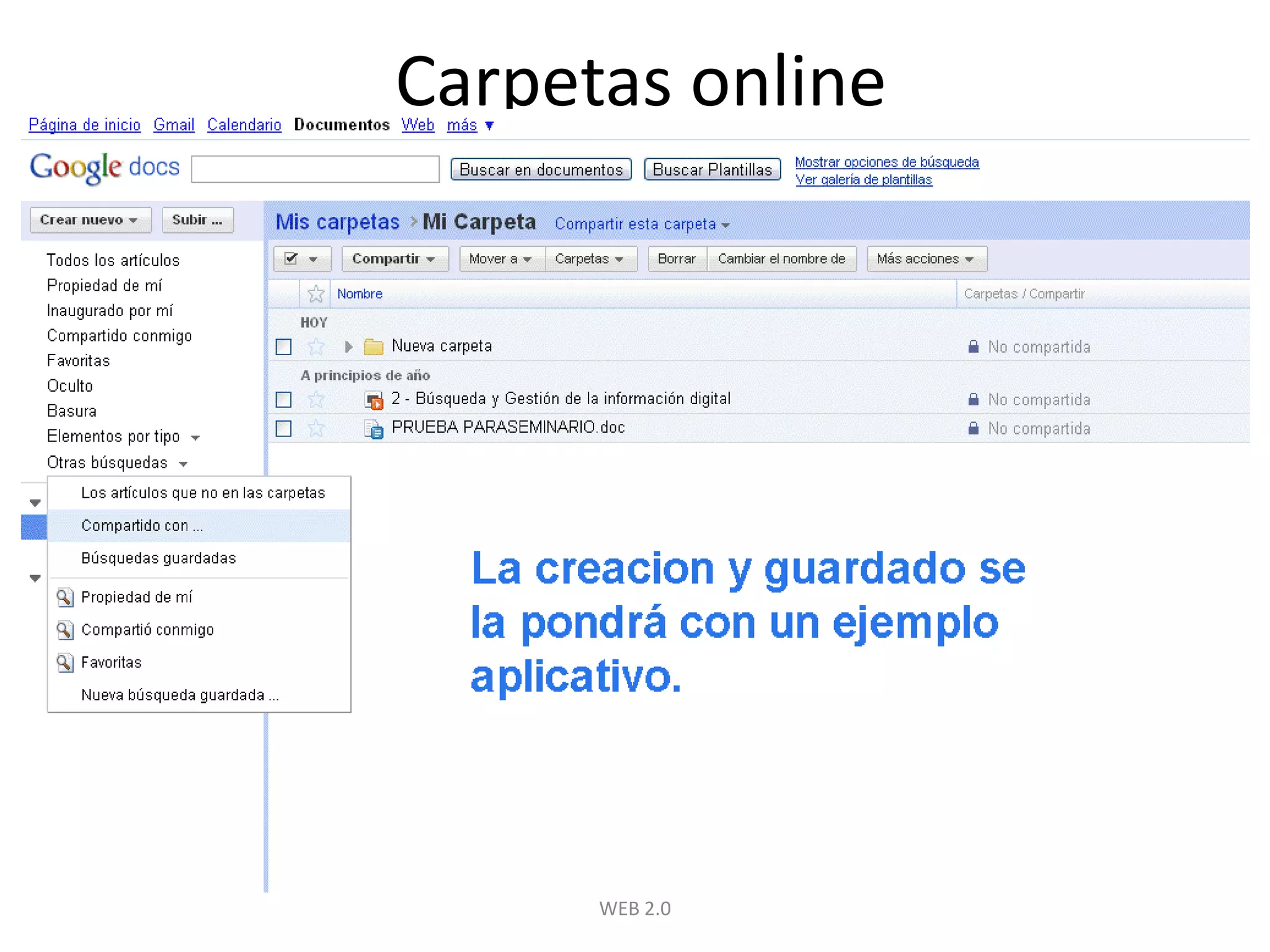Tick the checkbox for Nueva carpeta

(283, 346)
